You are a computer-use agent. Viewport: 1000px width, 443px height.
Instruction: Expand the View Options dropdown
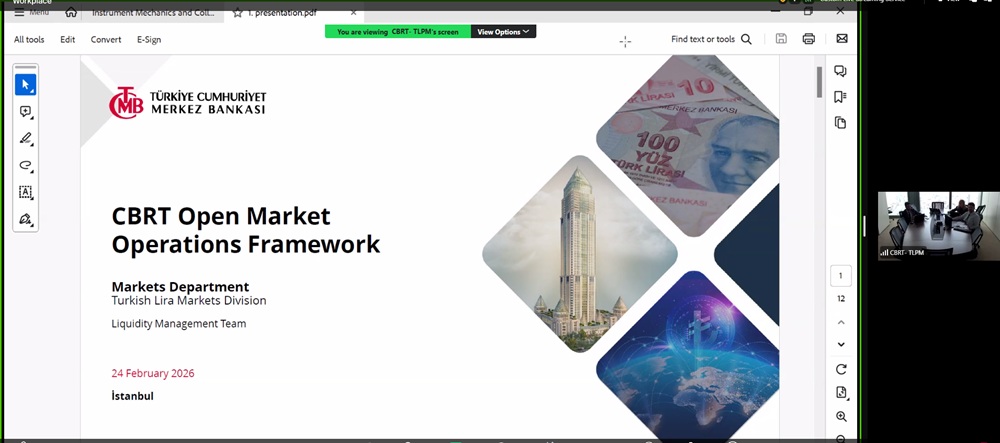pyautogui.click(x=503, y=32)
